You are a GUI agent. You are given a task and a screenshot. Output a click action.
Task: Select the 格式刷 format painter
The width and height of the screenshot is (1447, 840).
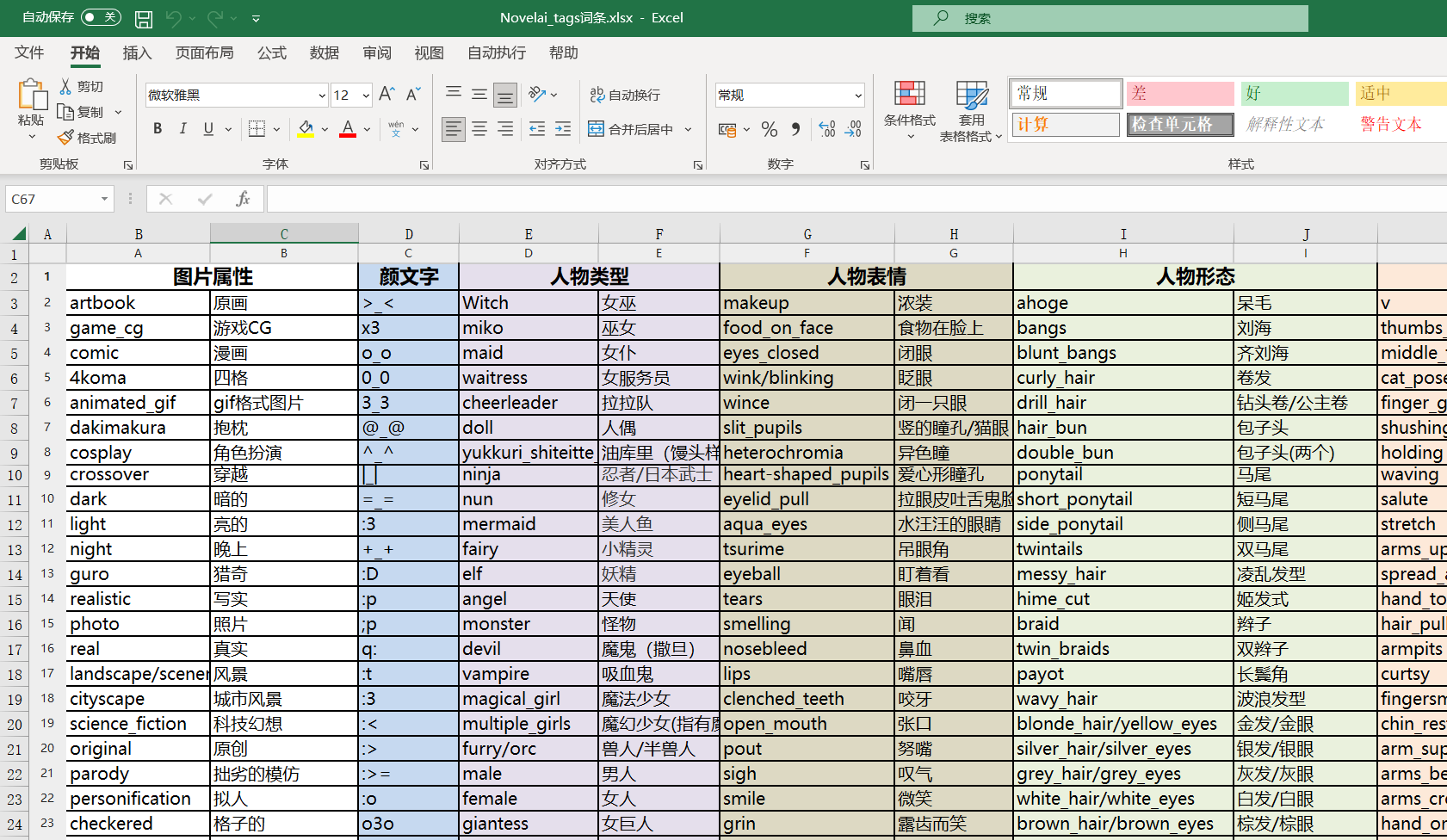[87, 138]
